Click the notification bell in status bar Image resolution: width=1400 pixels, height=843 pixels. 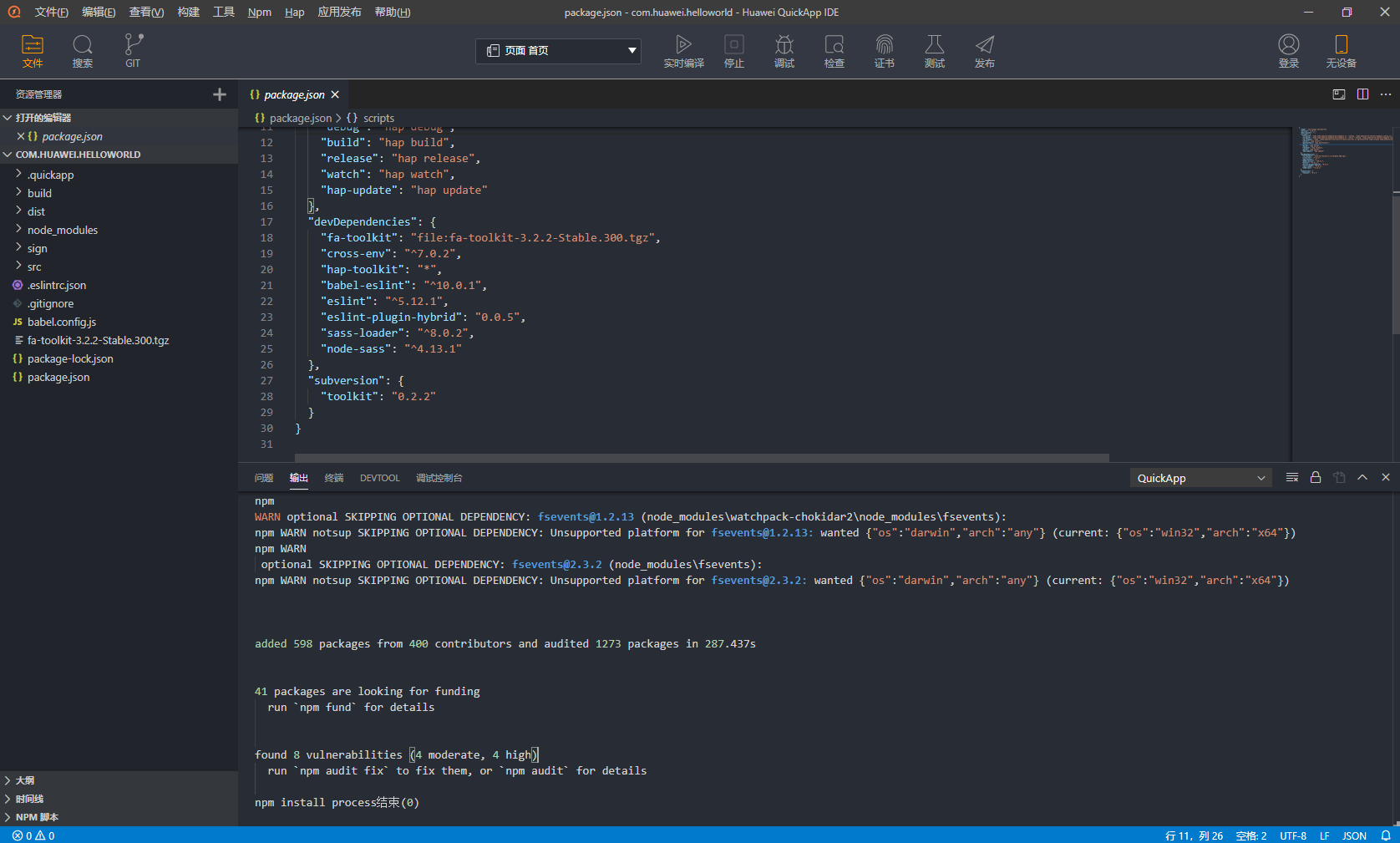click(1385, 835)
